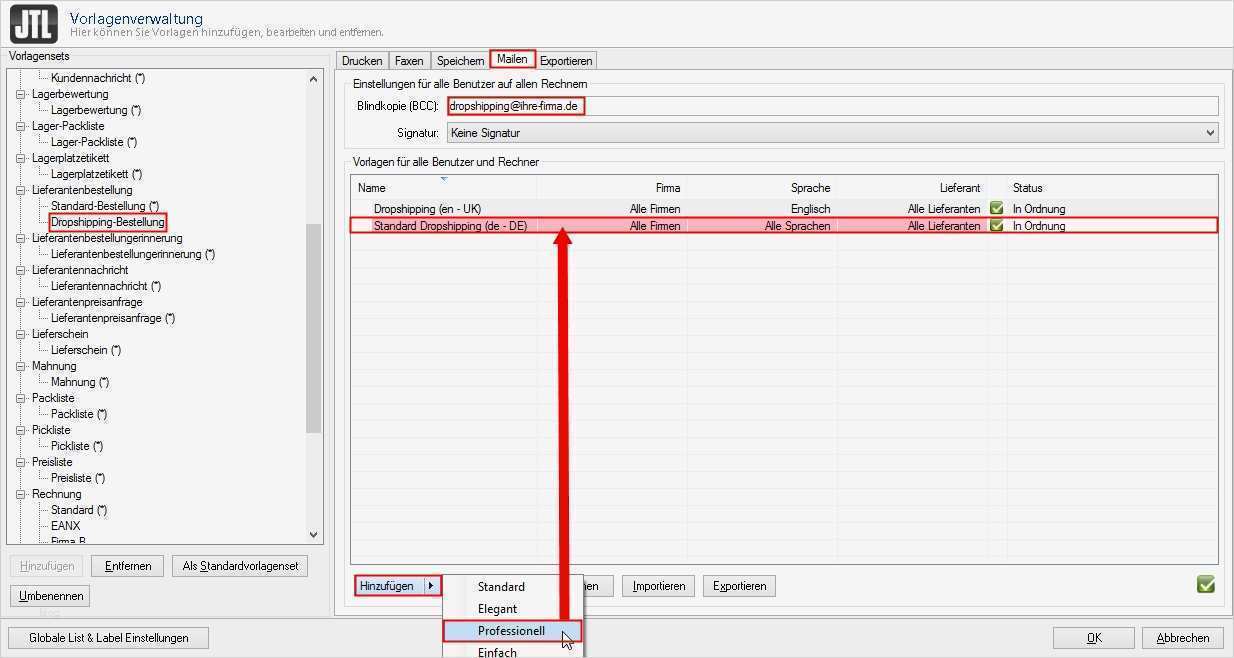Click the greyed Hinzufügen button under Vorlagensets tree
This screenshot has width=1234, height=658.
pos(47,566)
